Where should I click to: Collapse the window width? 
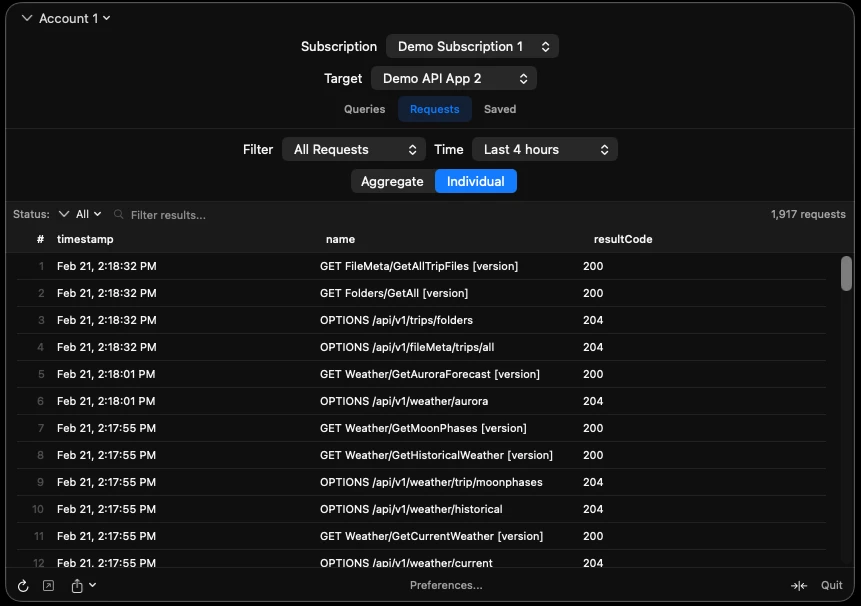click(799, 586)
